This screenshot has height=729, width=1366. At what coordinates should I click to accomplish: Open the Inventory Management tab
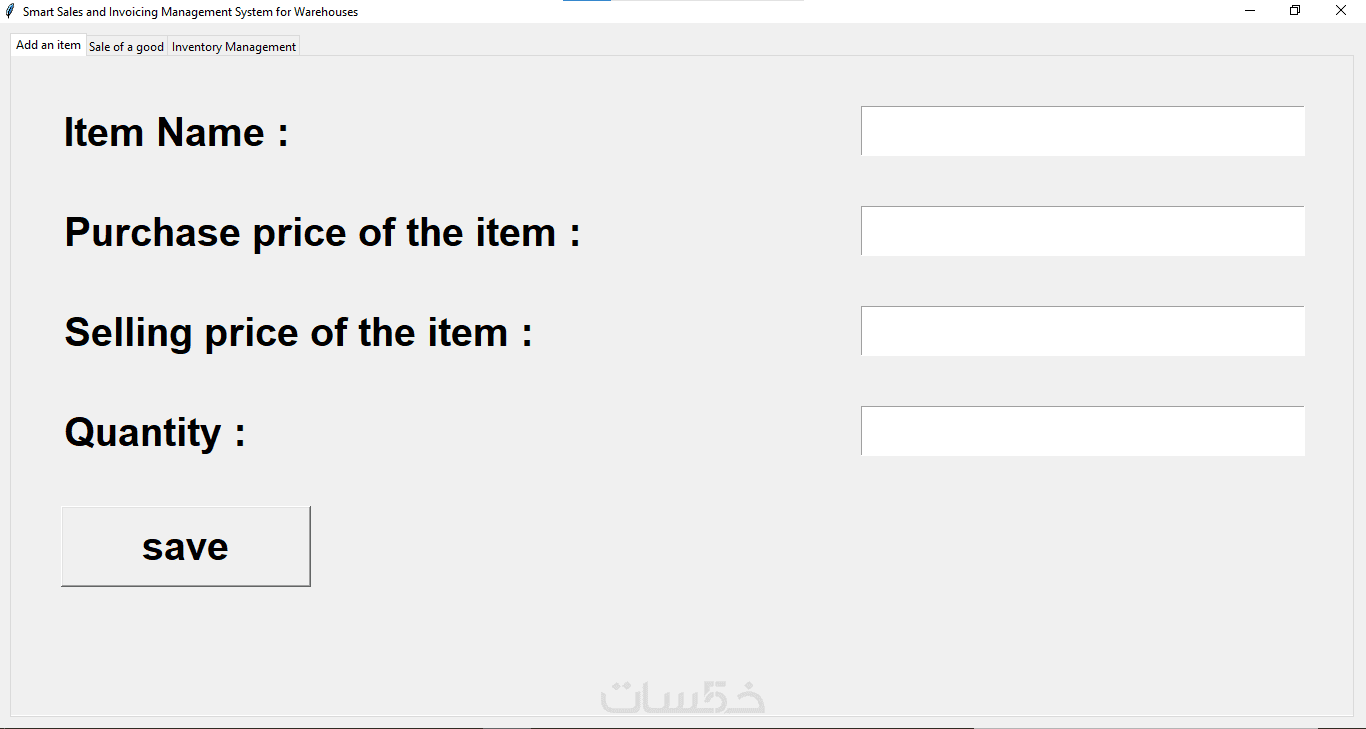[x=234, y=47]
